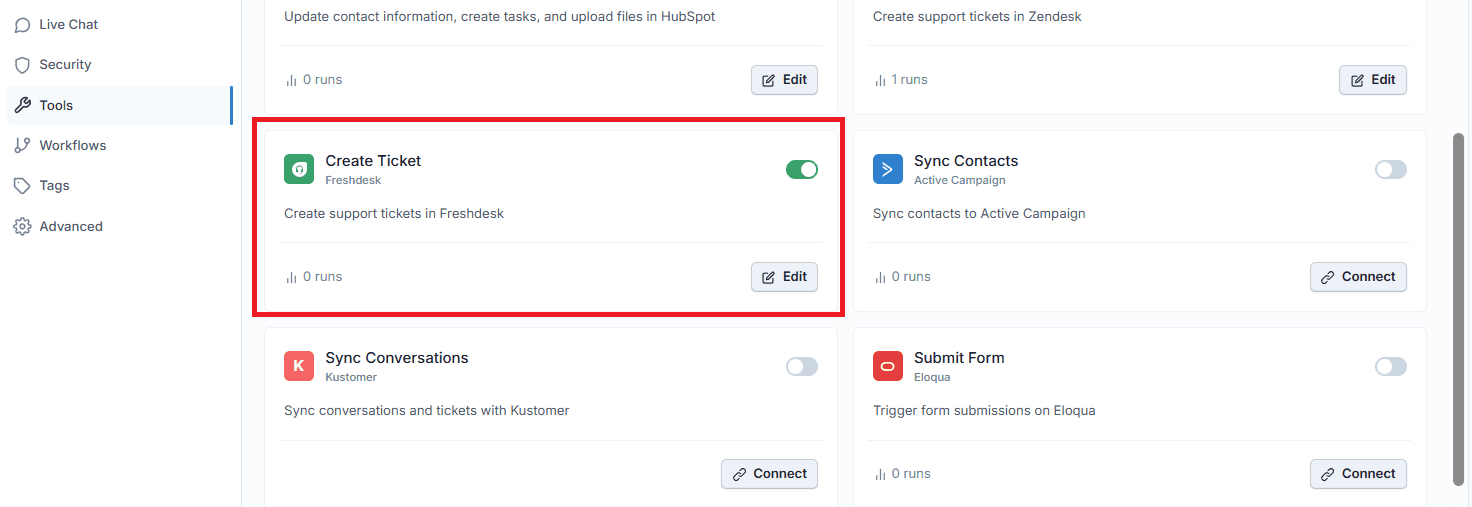Click the Workflows branch icon in sidebar
Image resolution: width=1472 pixels, height=507 pixels.
[22, 146]
